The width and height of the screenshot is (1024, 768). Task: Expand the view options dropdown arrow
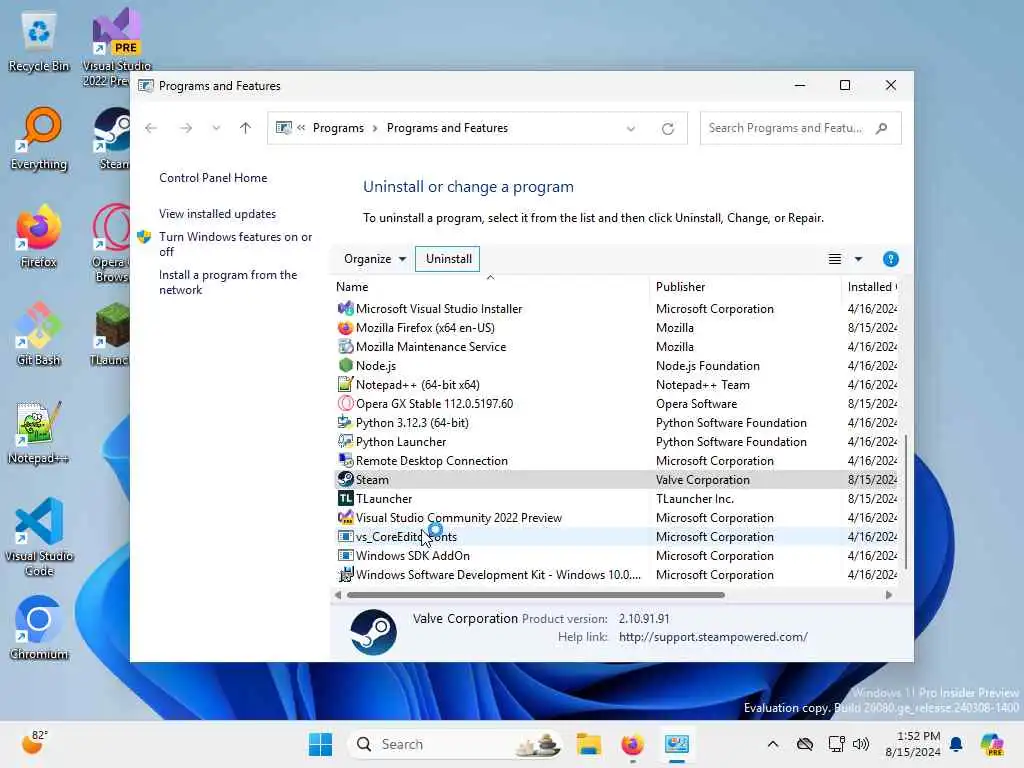click(x=858, y=259)
